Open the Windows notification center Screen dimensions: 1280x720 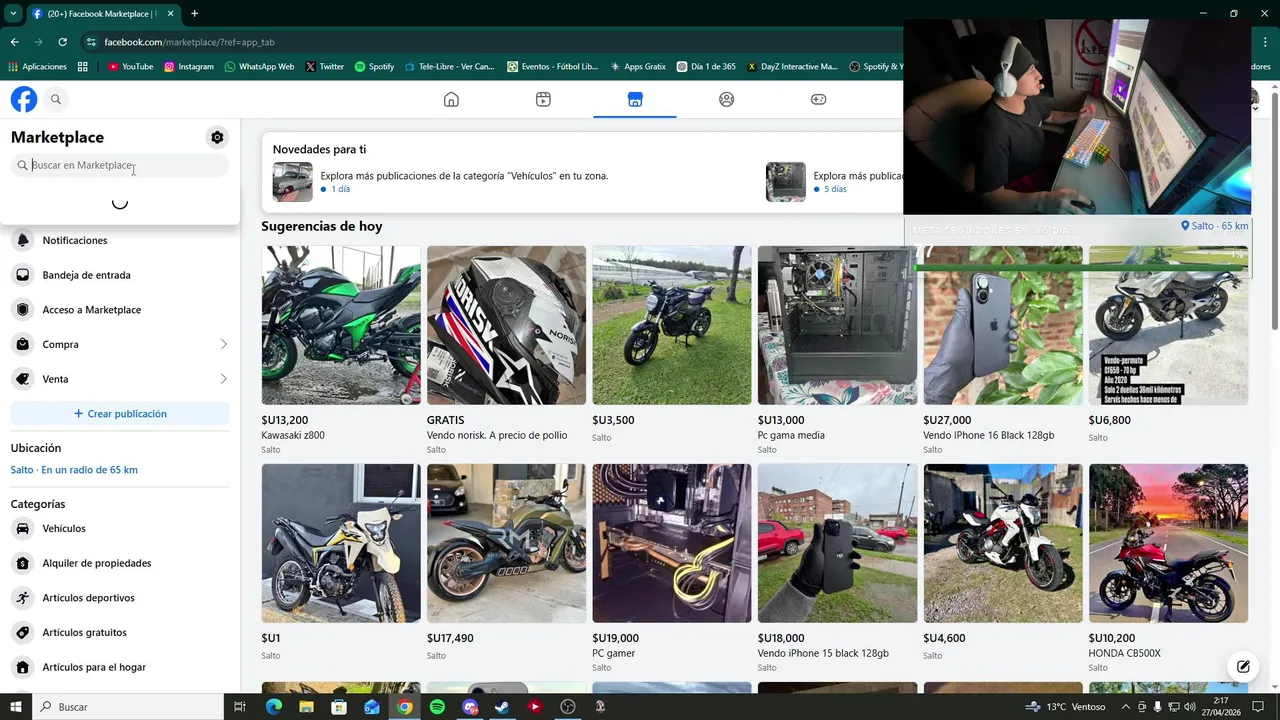point(1258,707)
